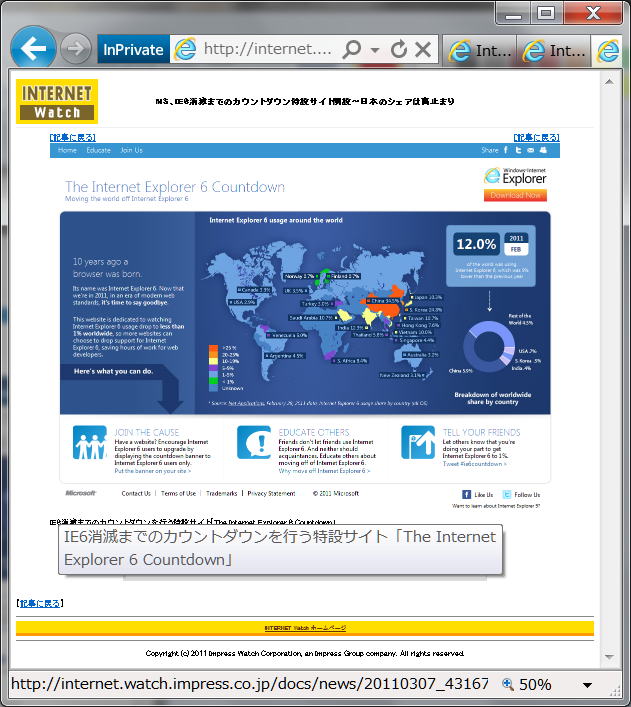The height and width of the screenshot is (707, 631).
Task: Click the donut chart of share by country
Action: click(489, 346)
